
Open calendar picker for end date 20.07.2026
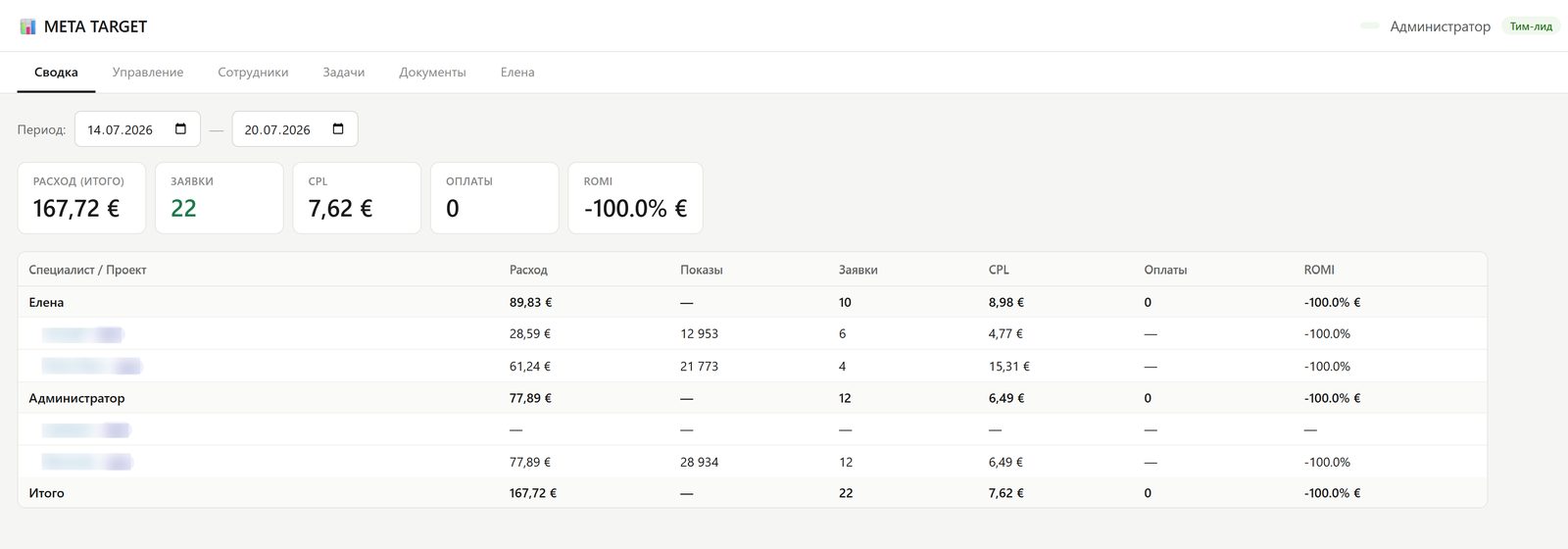338,129
